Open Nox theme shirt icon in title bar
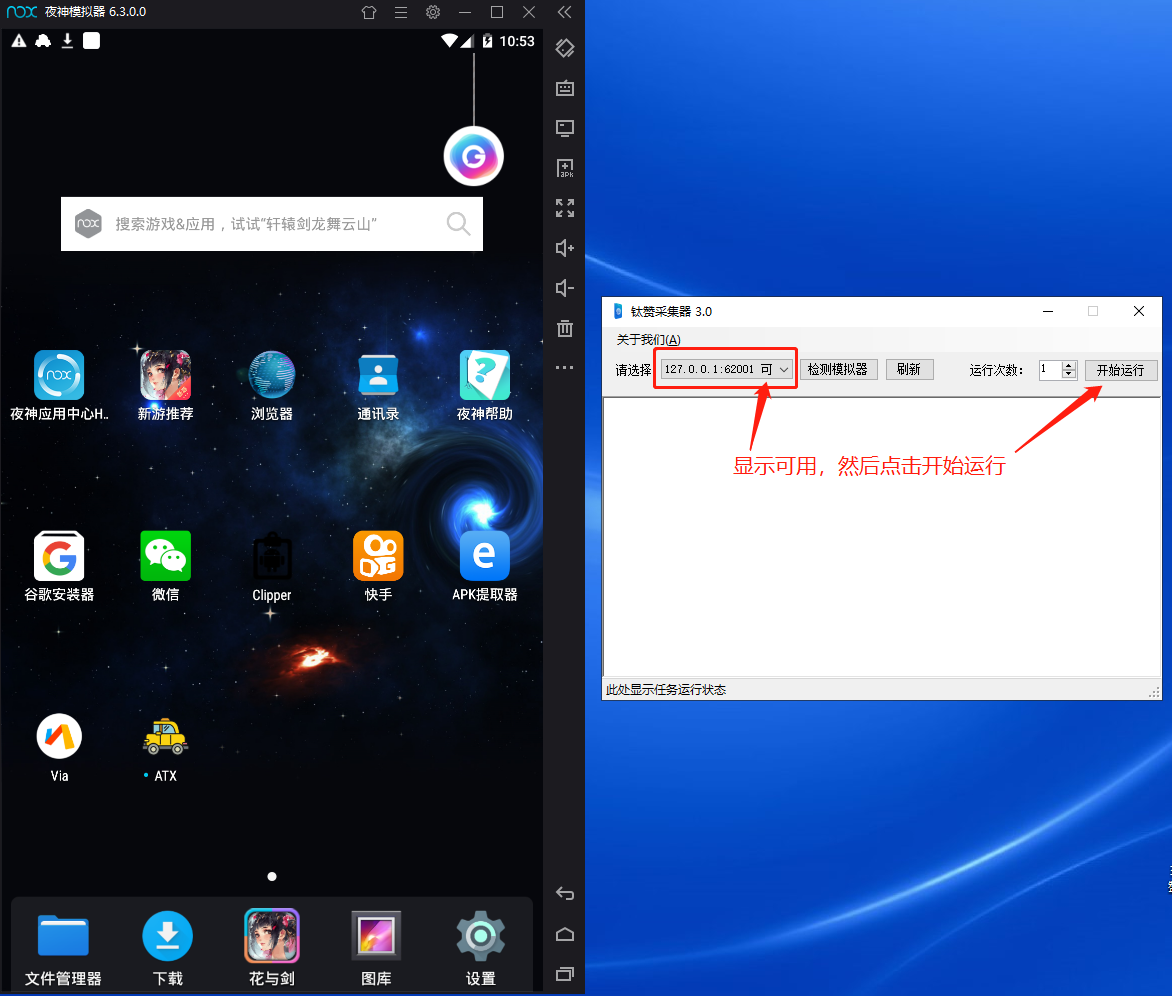 click(368, 12)
